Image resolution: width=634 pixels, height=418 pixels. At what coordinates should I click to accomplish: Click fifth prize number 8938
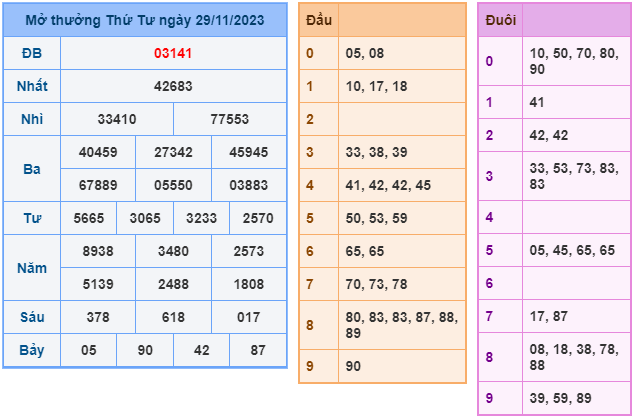(98, 251)
